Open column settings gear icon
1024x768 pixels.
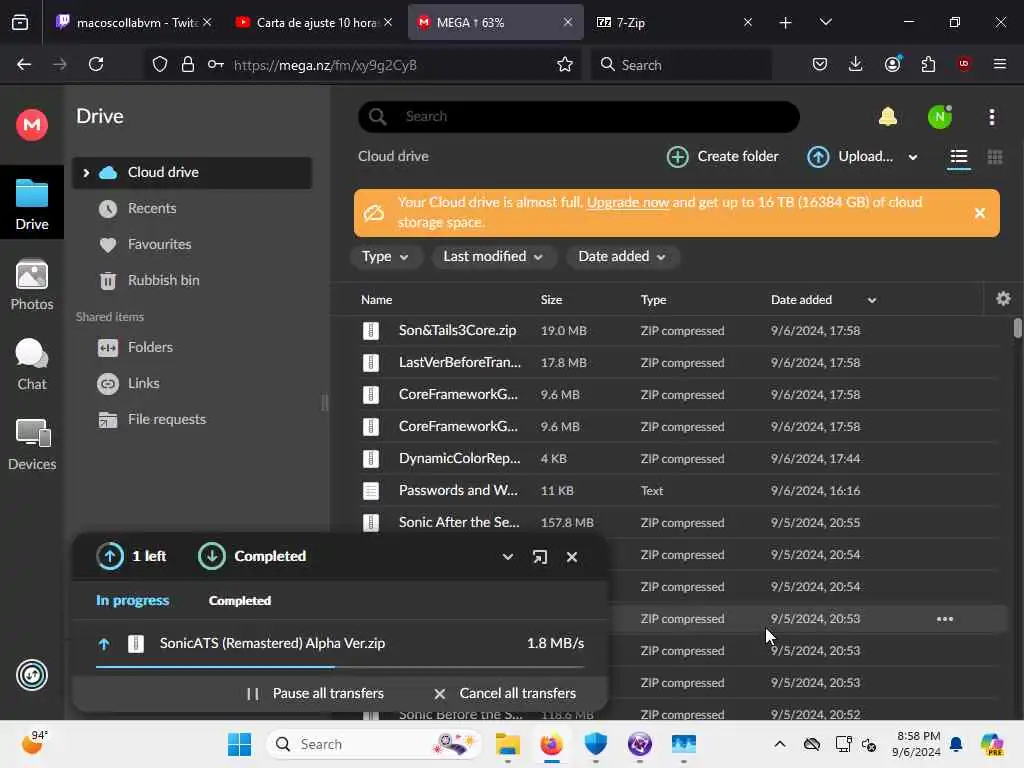(1003, 299)
